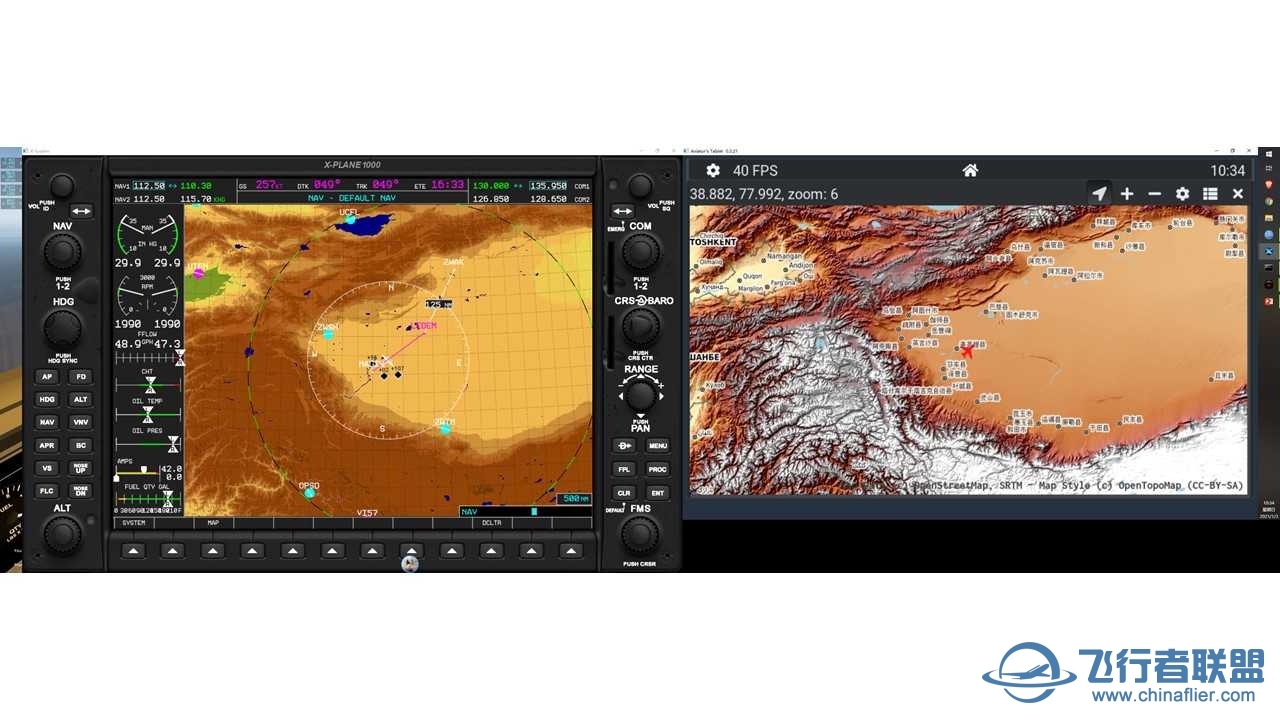This screenshot has width=1280, height=720.
Task: Activate HDG mode key on autopilot panel
Action: [47, 399]
